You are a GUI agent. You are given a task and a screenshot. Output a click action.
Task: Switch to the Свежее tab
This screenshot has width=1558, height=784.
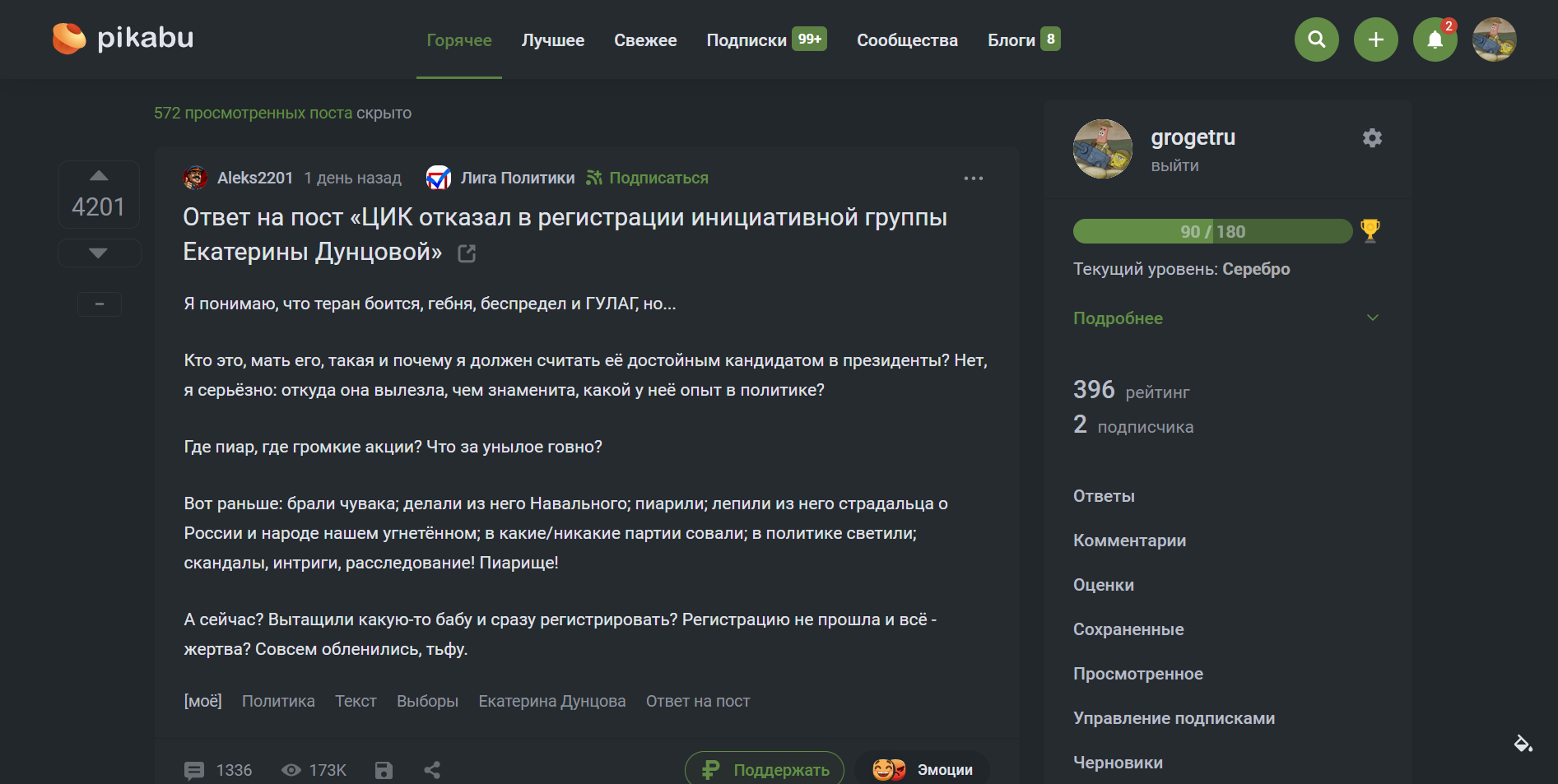click(645, 40)
